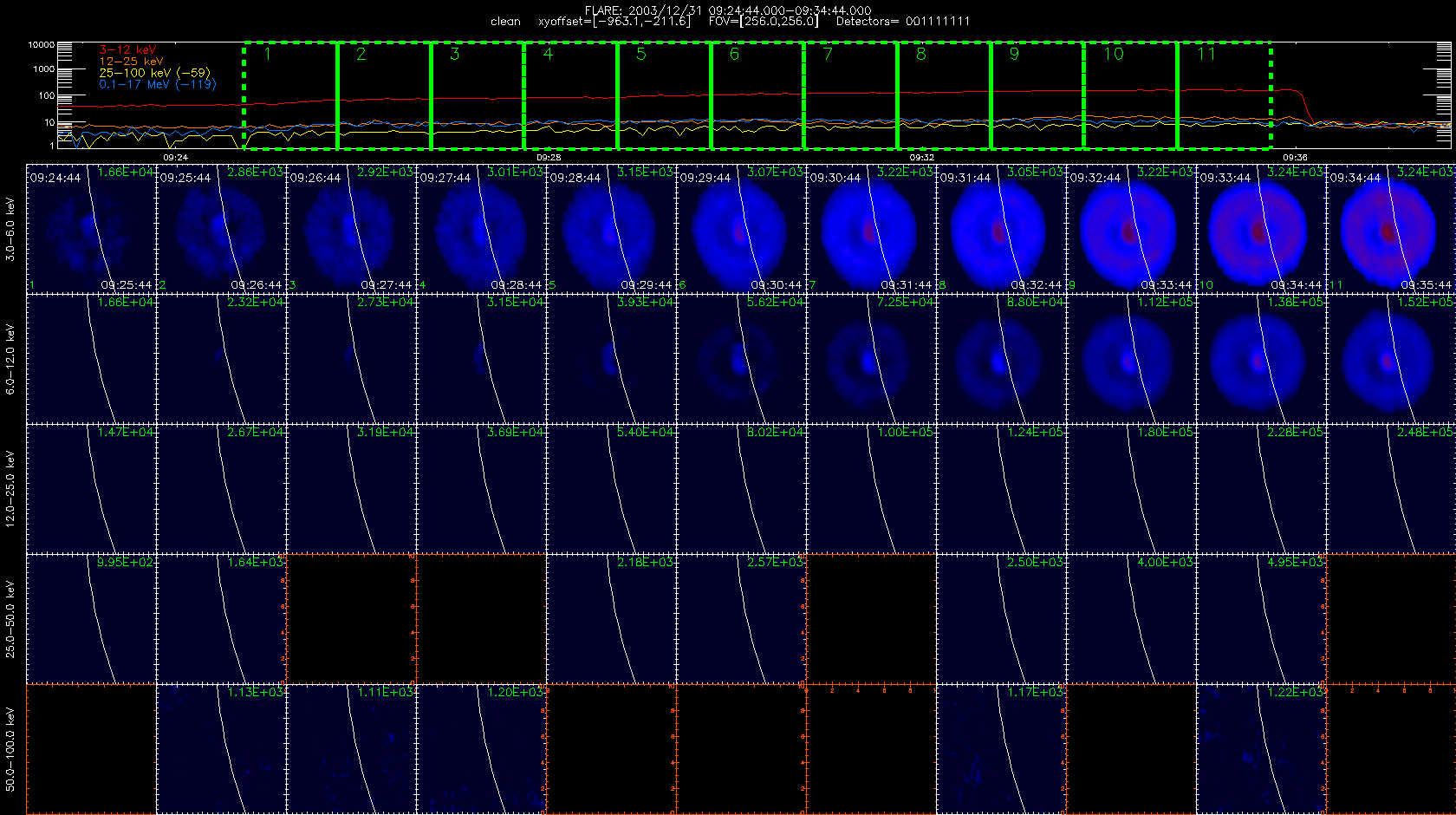This screenshot has height=815, width=1456.
Task: Click the '3.69E+04' peak value label
Action: tap(516, 433)
